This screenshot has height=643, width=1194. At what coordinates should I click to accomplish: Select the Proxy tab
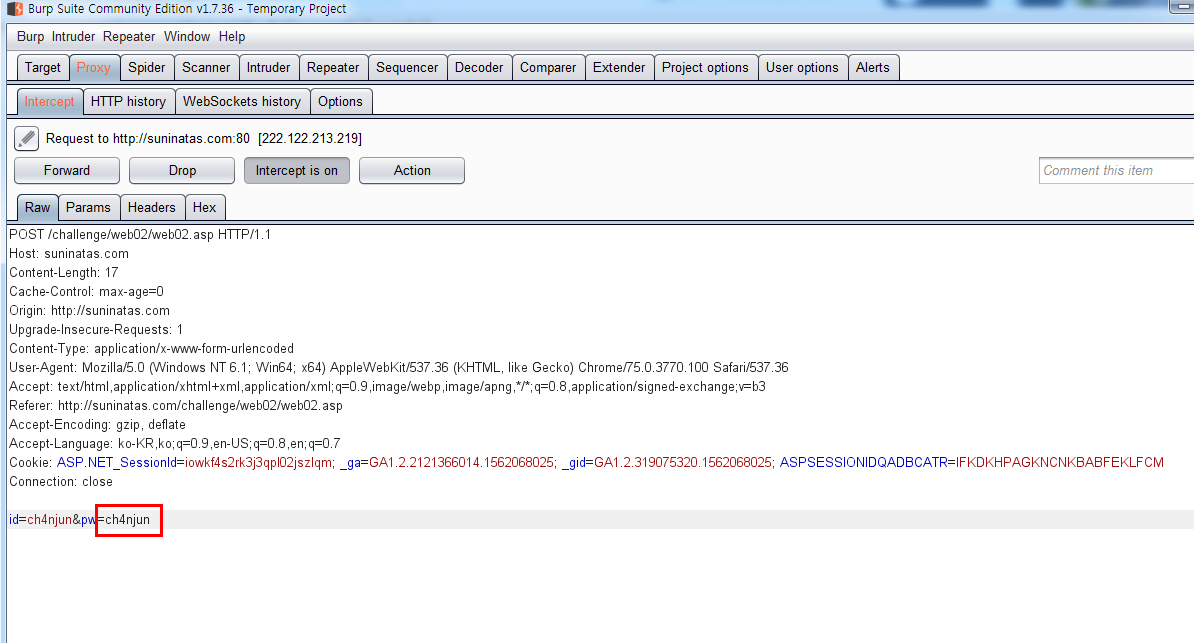pos(94,68)
